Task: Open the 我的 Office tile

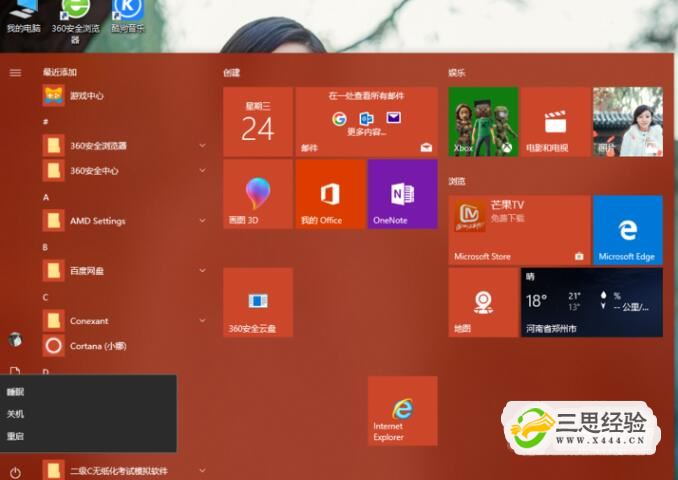Action: pos(330,194)
